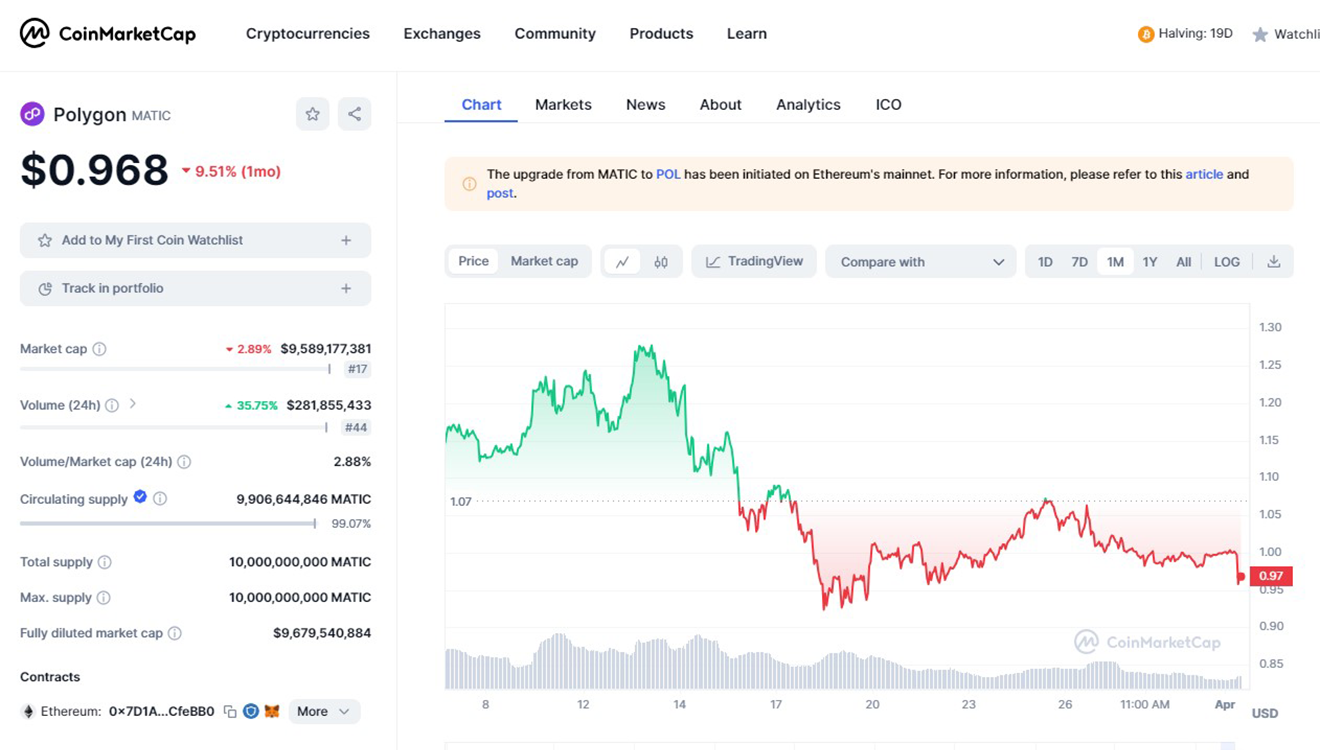Download the chart data via download icon
This screenshot has height=750, width=1320.
(1273, 262)
